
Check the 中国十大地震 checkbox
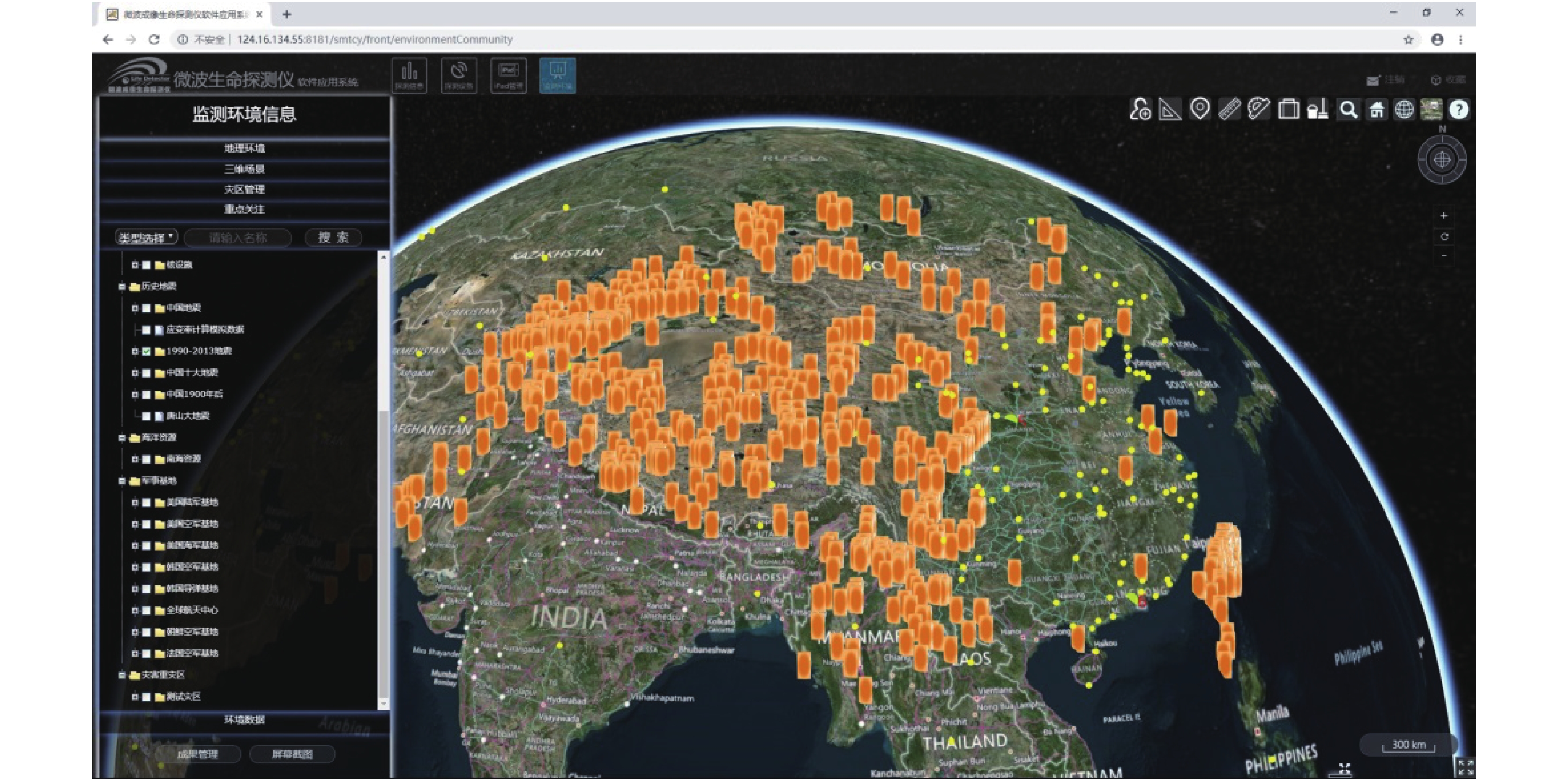146,373
